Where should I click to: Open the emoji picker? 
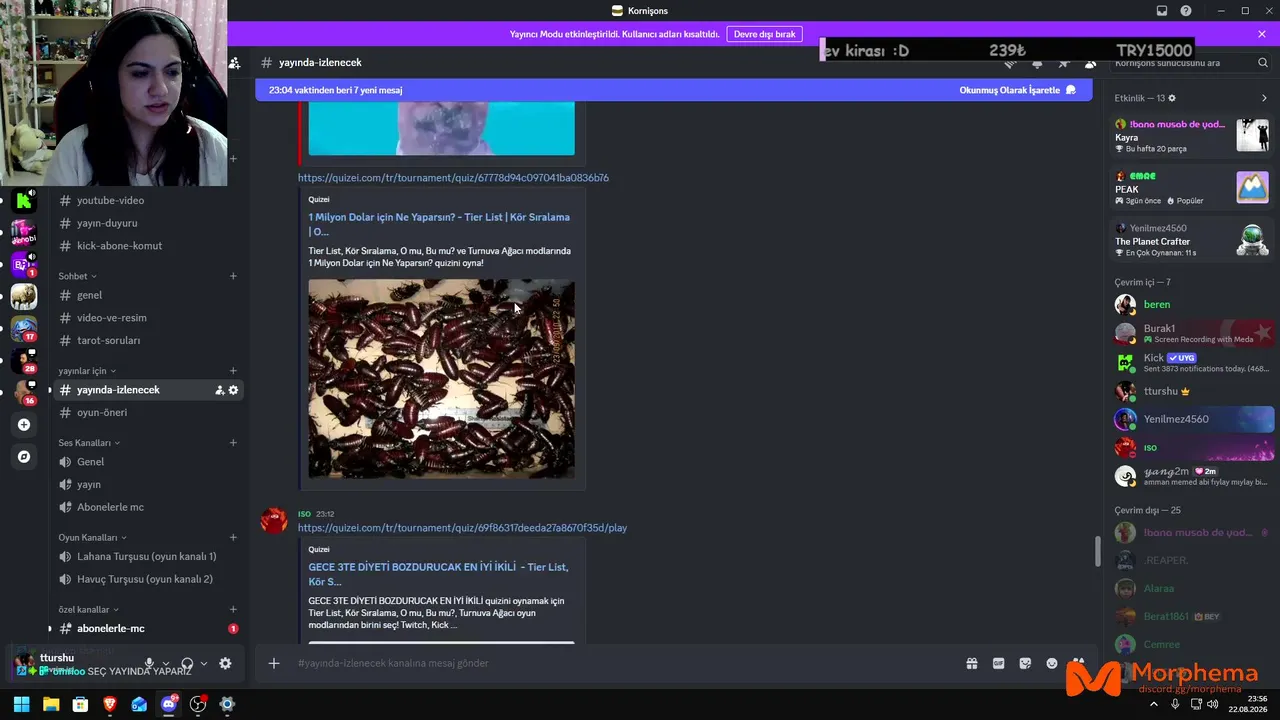pyautogui.click(x=1052, y=663)
